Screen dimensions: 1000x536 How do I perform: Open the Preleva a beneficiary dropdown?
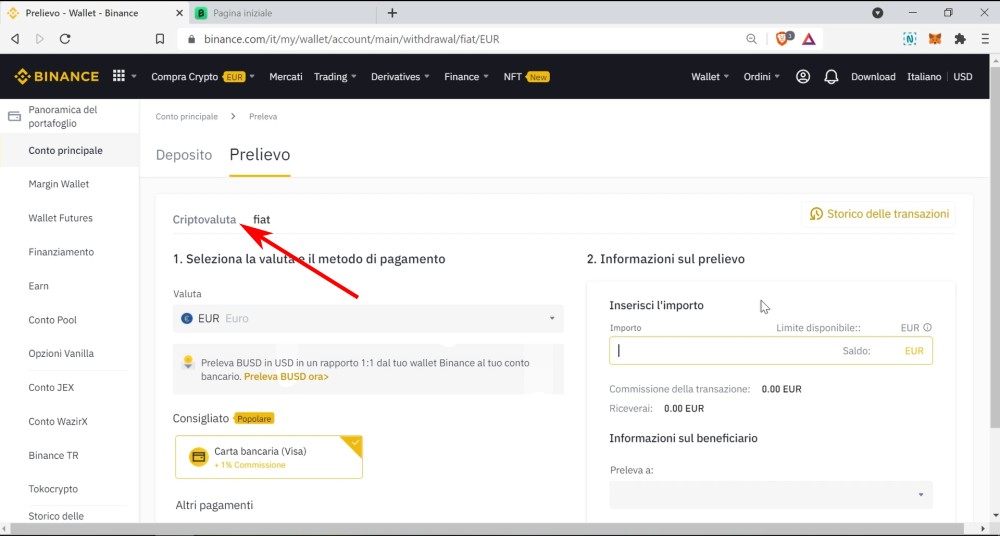pos(770,495)
